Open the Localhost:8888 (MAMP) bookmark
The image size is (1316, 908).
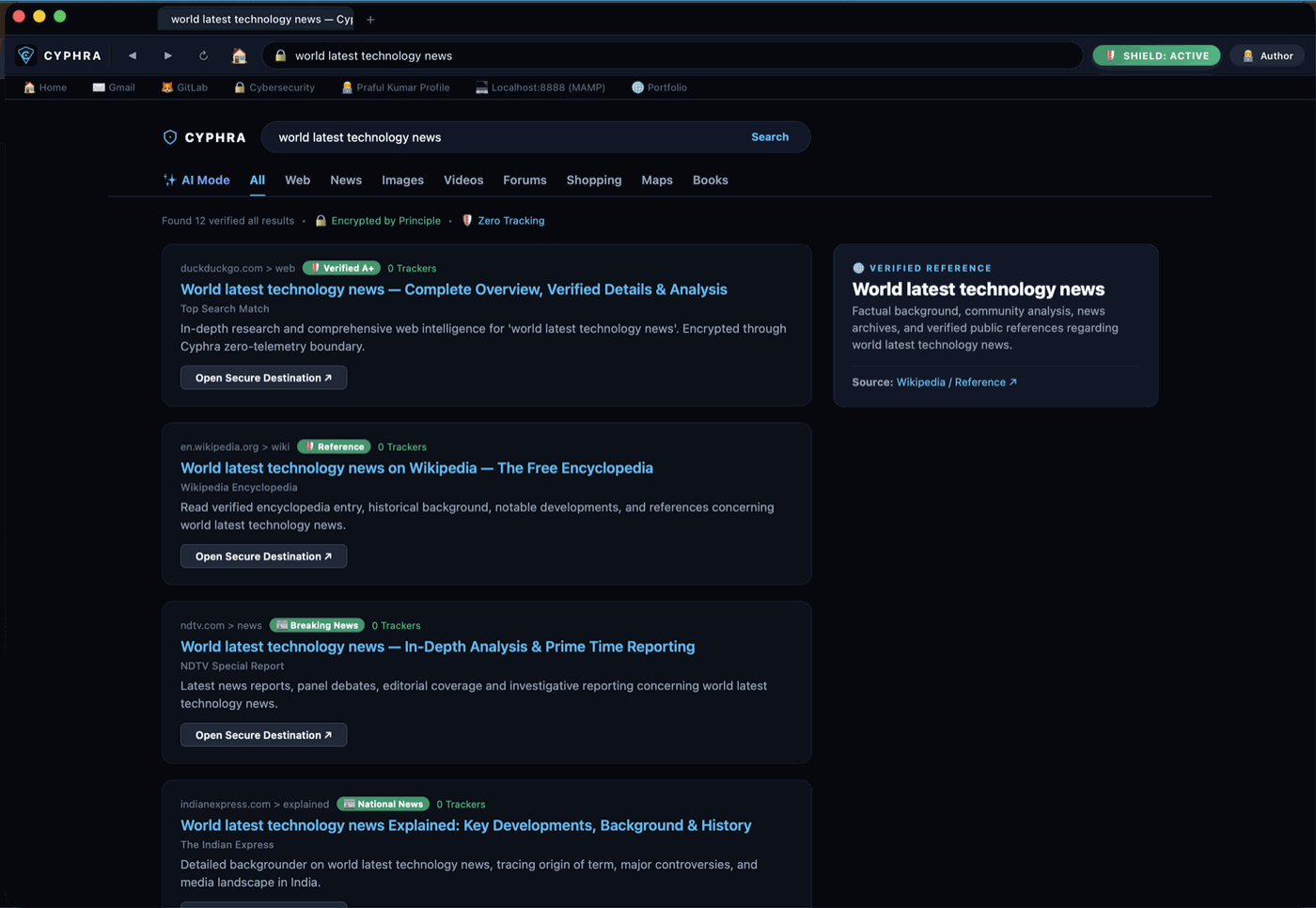point(540,87)
